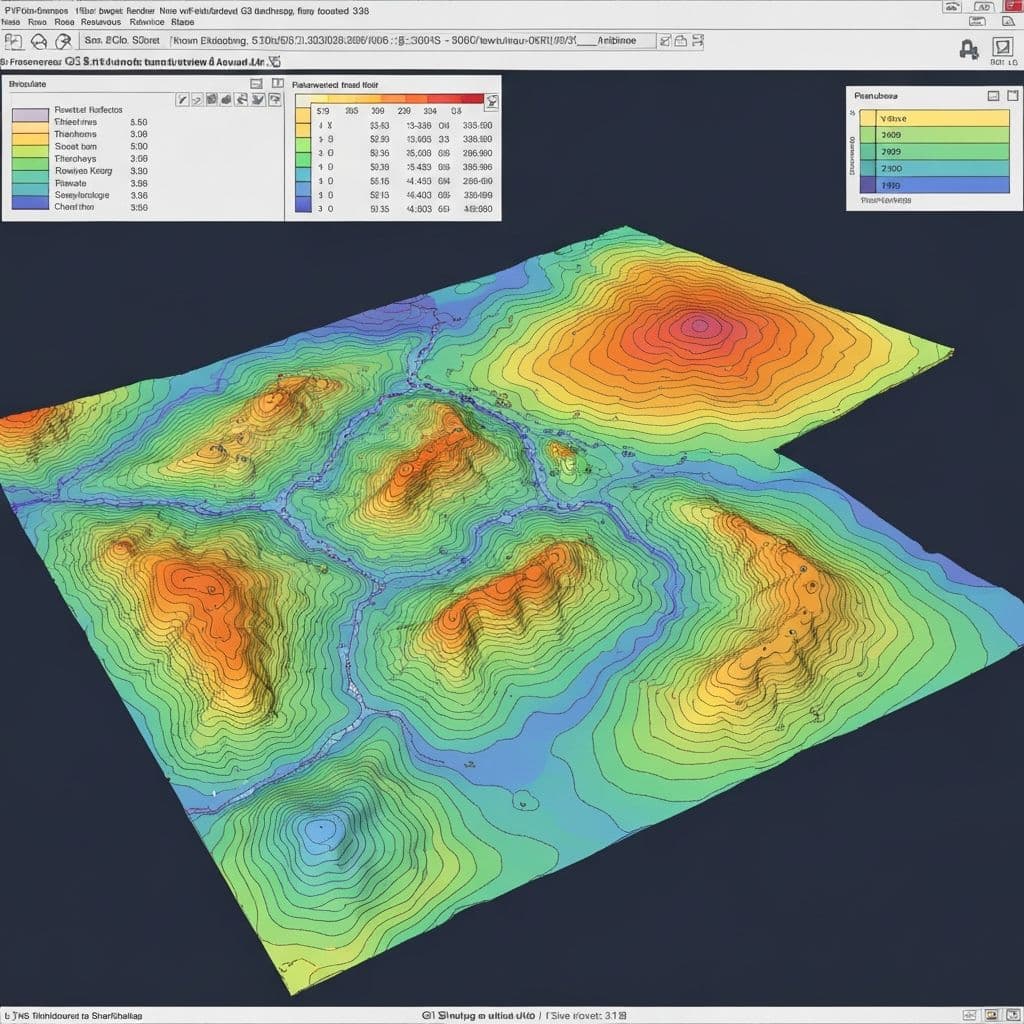This screenshot has width=1024, height=1024.
Task: Select the Rowiyeo Keorg legend entry
Action: [83, 171]
